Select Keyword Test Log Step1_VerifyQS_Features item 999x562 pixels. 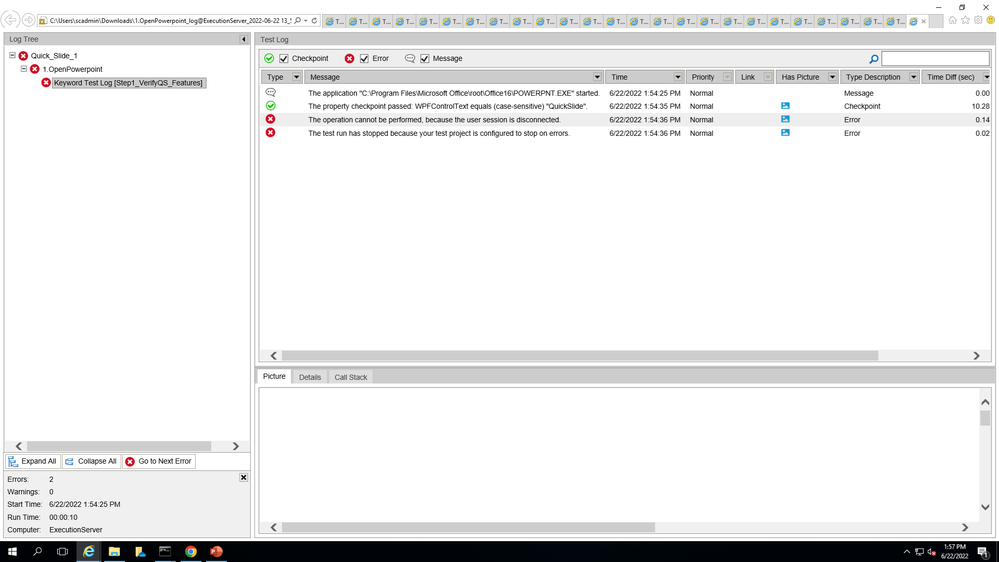(x=128, y=83)
